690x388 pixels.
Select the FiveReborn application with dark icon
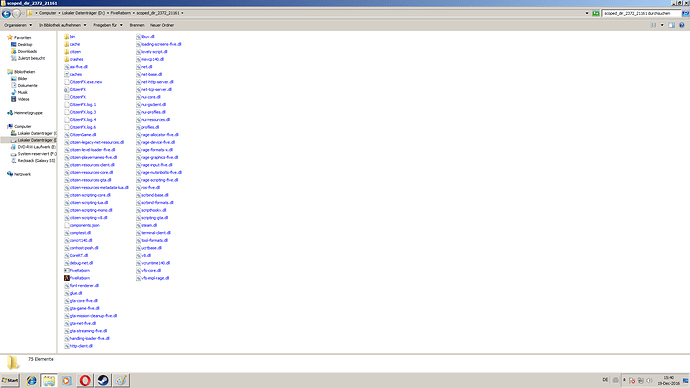77,278
